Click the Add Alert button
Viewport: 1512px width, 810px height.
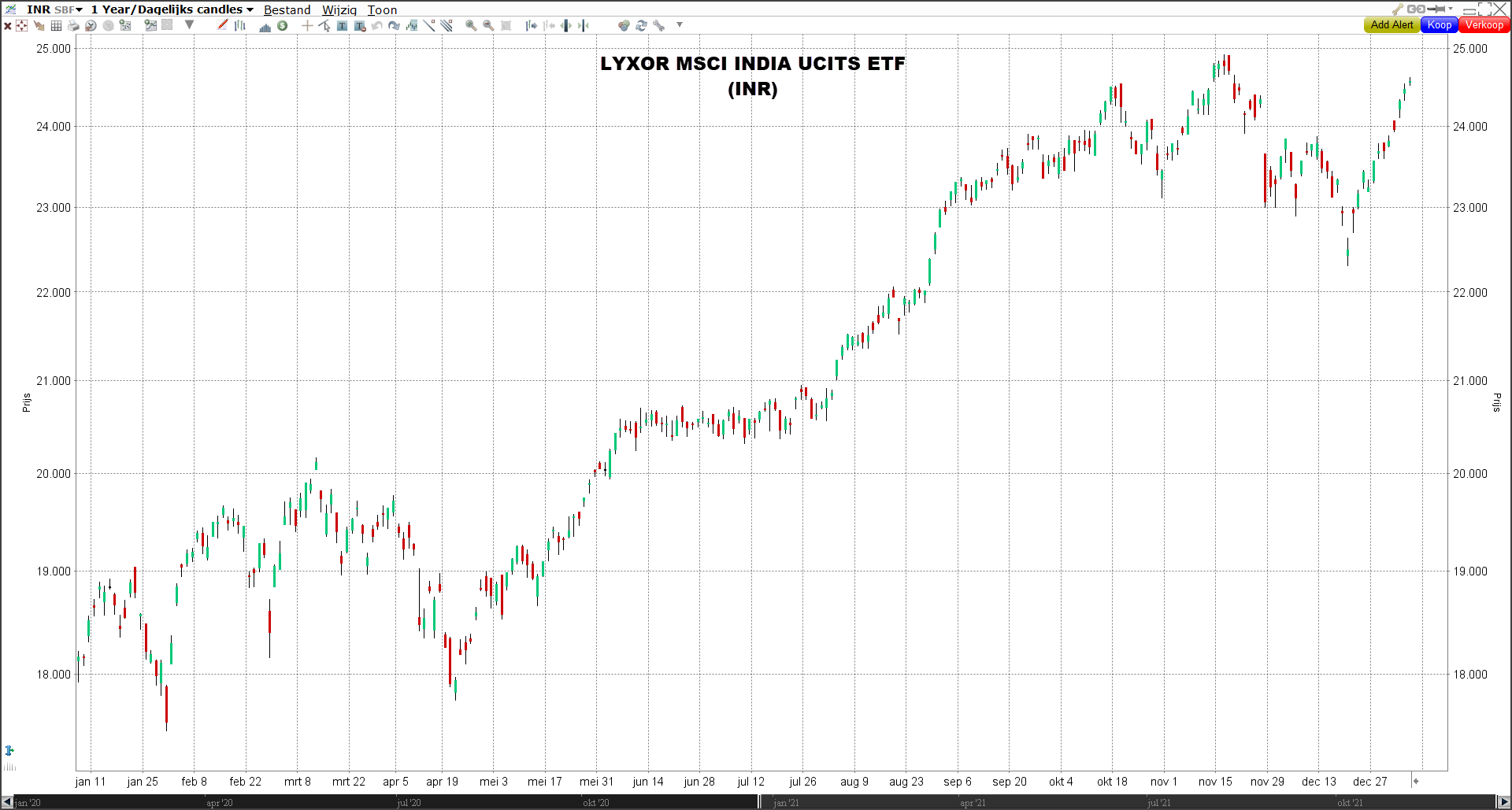[x=1392, y=24]
